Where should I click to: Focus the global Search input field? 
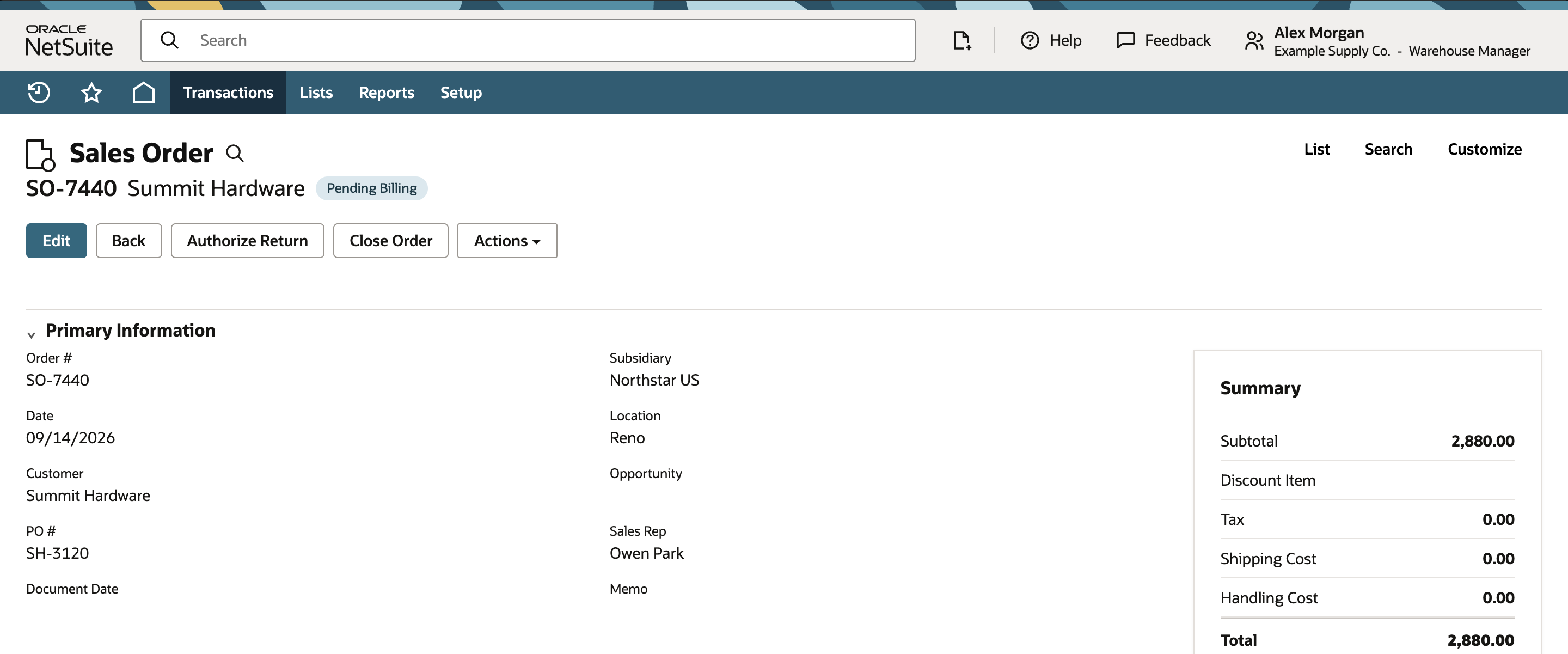(527, 40)
